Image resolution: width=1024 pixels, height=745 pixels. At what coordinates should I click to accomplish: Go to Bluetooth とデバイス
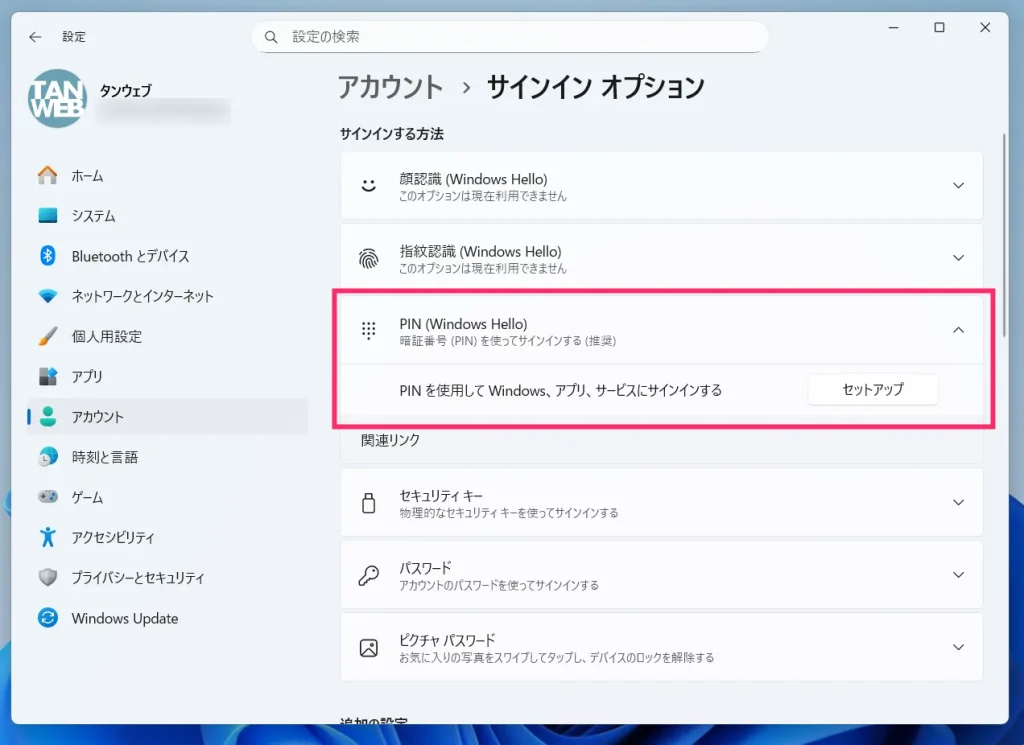(167, 256)
